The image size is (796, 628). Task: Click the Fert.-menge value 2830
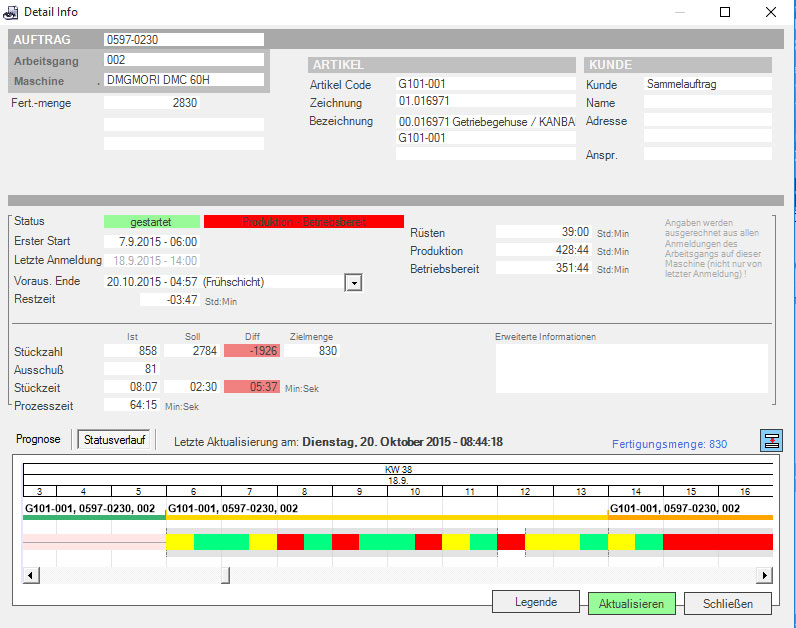coord(152,103)
